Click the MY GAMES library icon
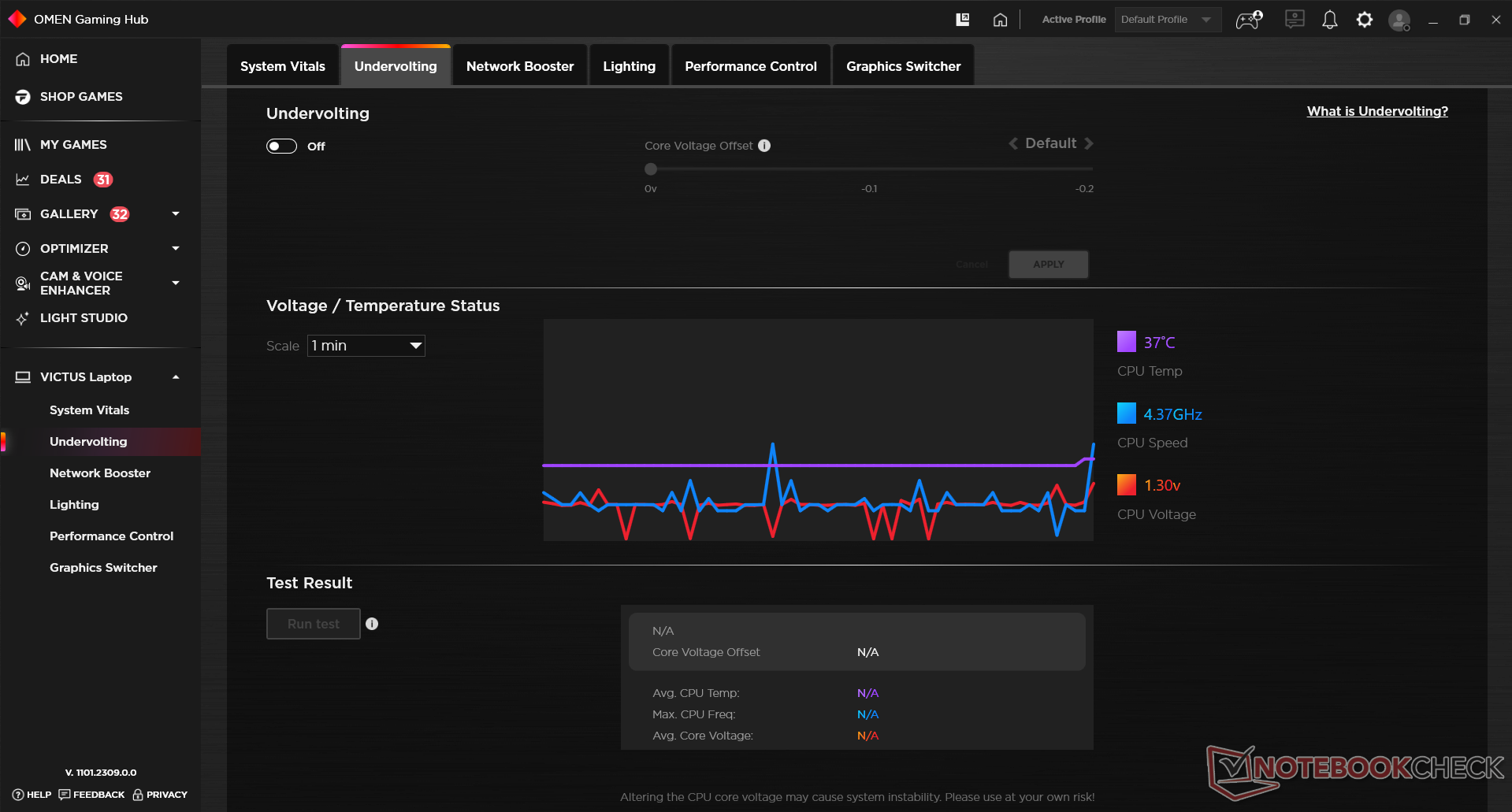The height and width of the screenshot is (812, 1512). [x=23, y=145]
